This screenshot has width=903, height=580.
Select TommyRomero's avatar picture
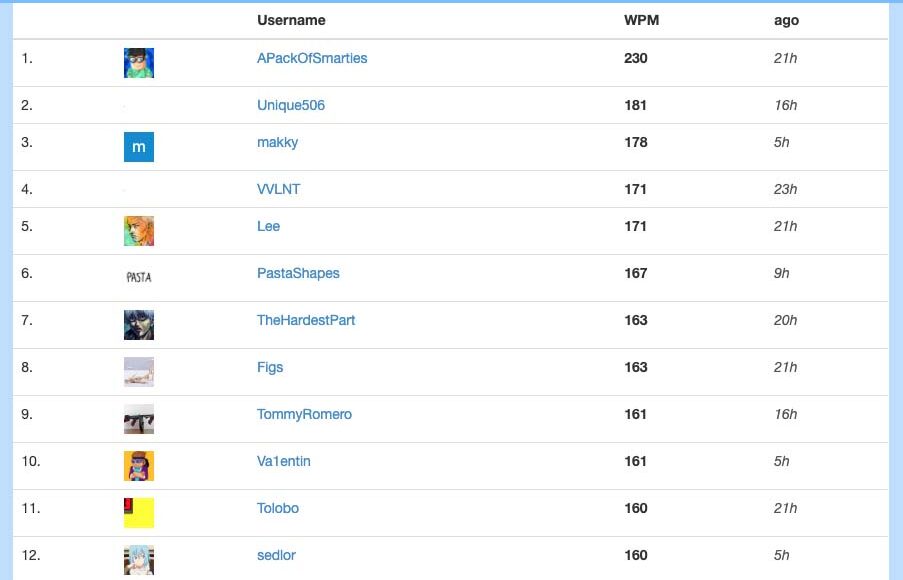pos(139,419)
